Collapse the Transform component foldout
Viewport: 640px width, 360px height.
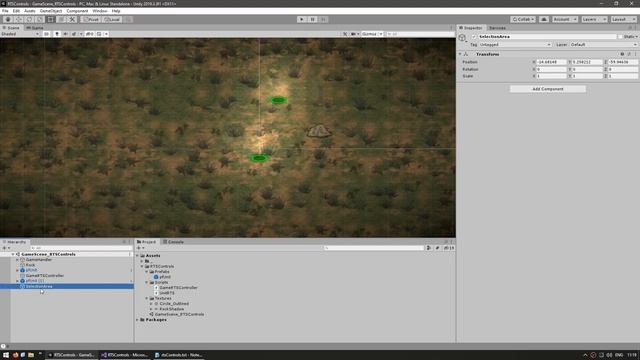(460, 54)
